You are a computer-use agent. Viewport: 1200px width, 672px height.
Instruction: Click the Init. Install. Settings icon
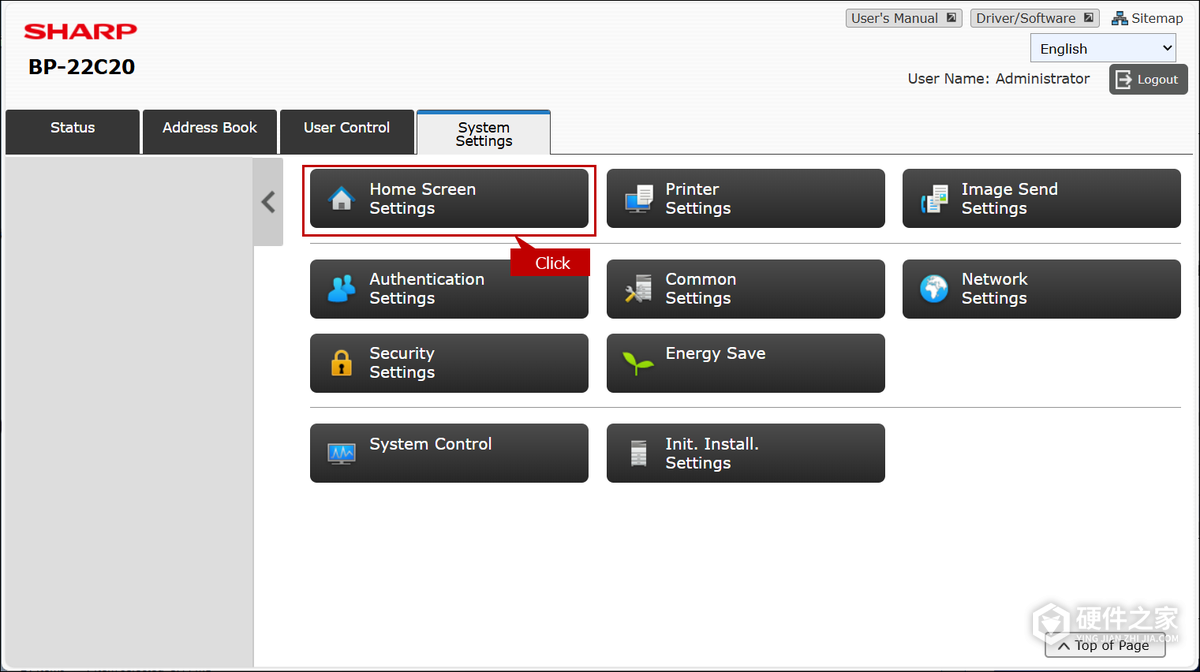point(638,453)
